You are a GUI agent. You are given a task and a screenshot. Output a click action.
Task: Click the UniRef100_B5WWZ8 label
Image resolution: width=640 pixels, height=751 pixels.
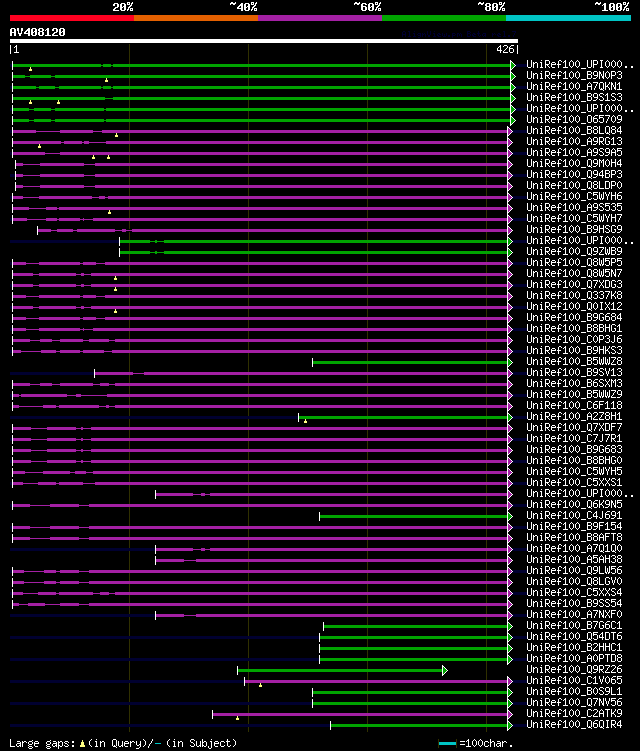(x=574, y=362)
